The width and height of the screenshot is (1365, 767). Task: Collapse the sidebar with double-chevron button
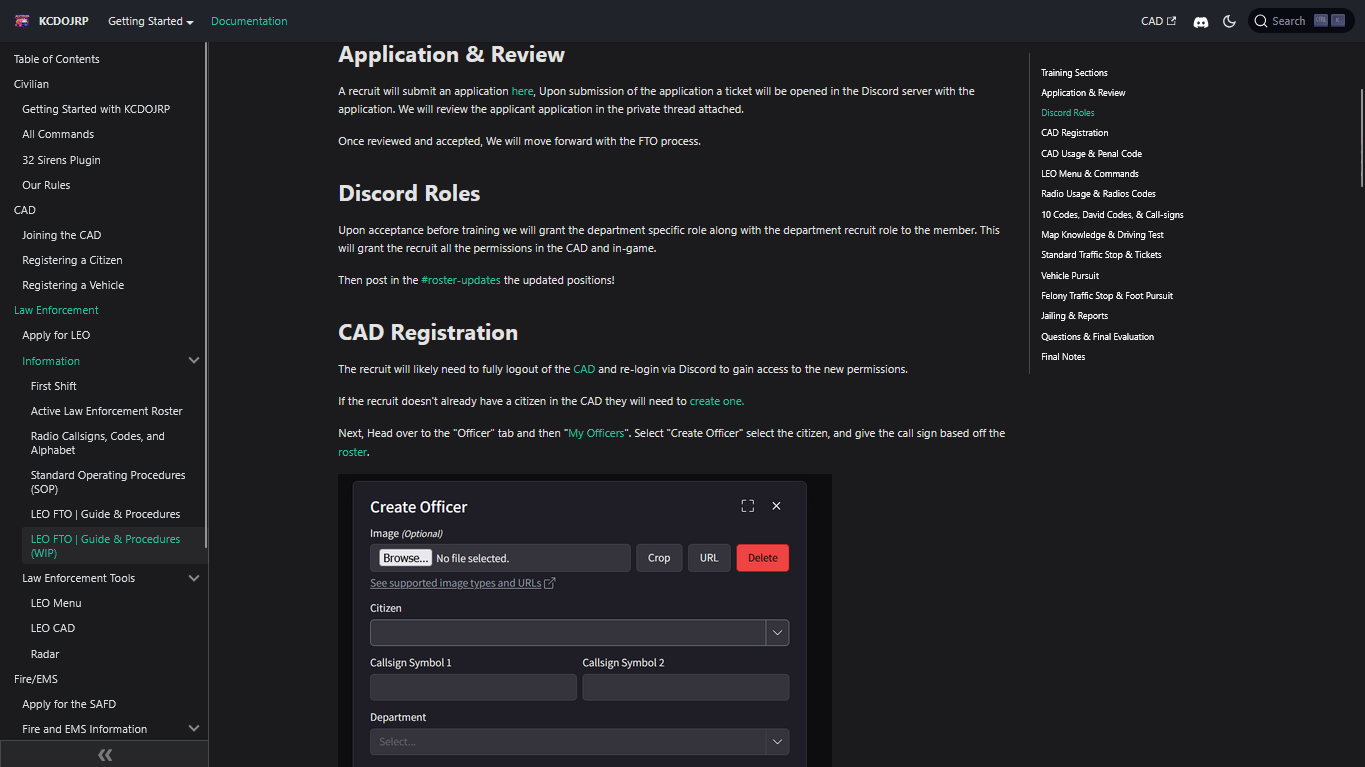tap(104, 755)
